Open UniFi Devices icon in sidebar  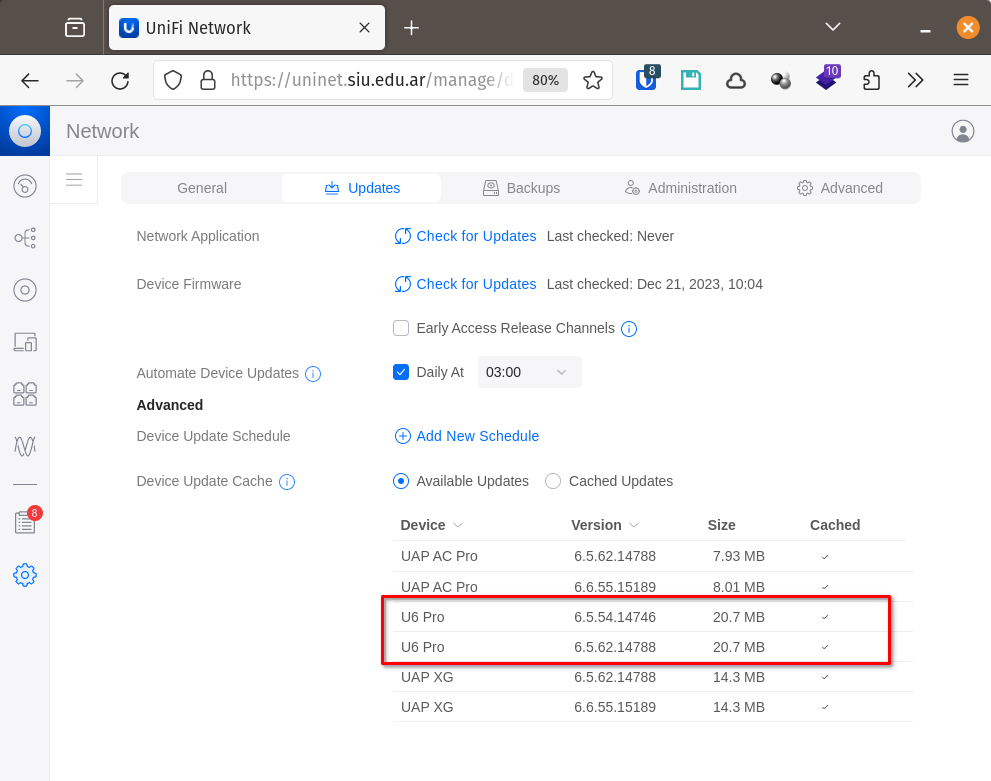(x=25, y=290)
